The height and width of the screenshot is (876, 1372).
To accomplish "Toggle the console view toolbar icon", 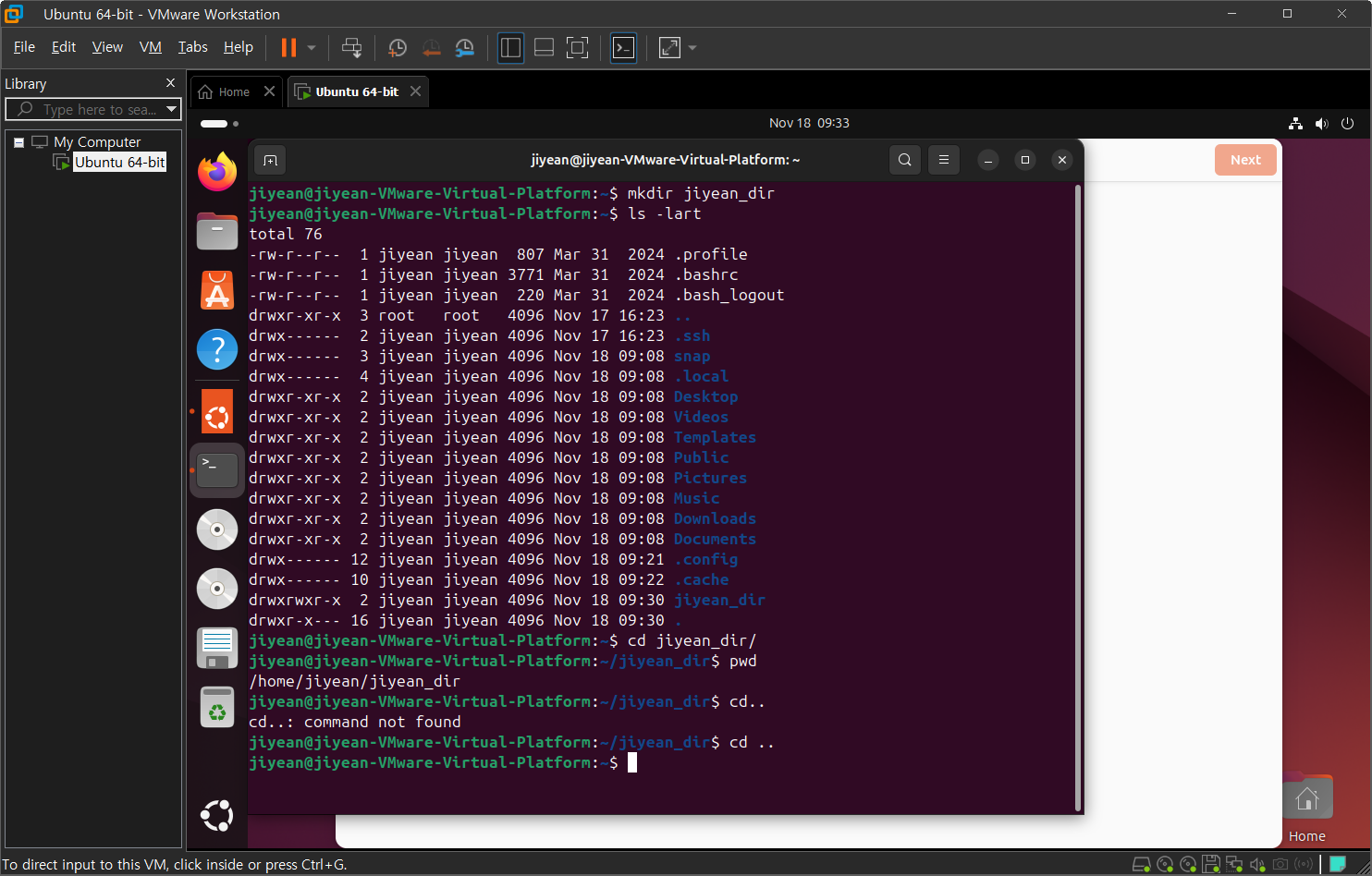I will point(624,47).
